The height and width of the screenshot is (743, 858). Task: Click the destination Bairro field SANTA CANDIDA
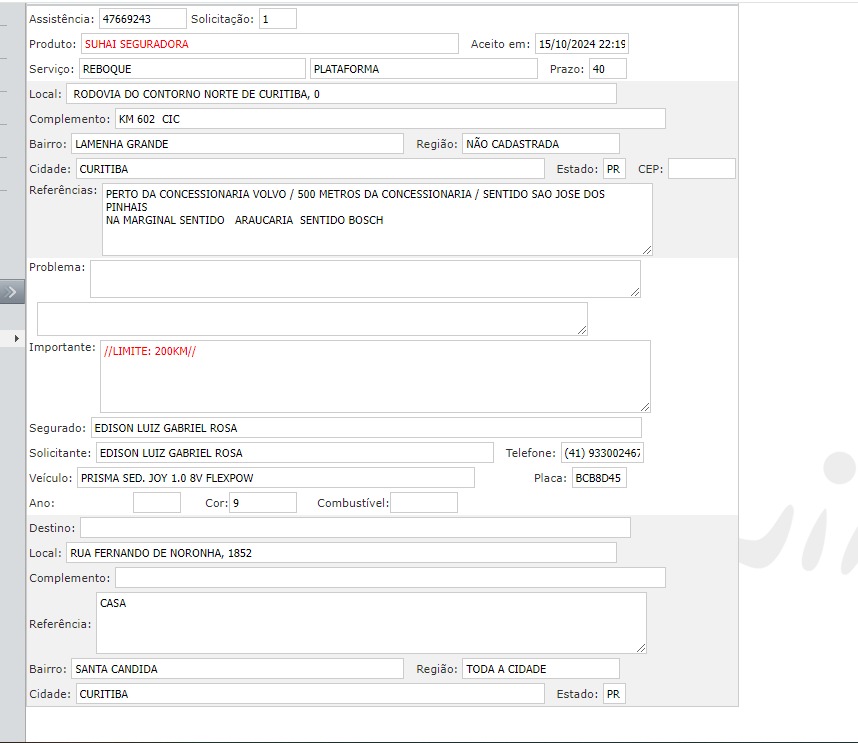[237, 669]
